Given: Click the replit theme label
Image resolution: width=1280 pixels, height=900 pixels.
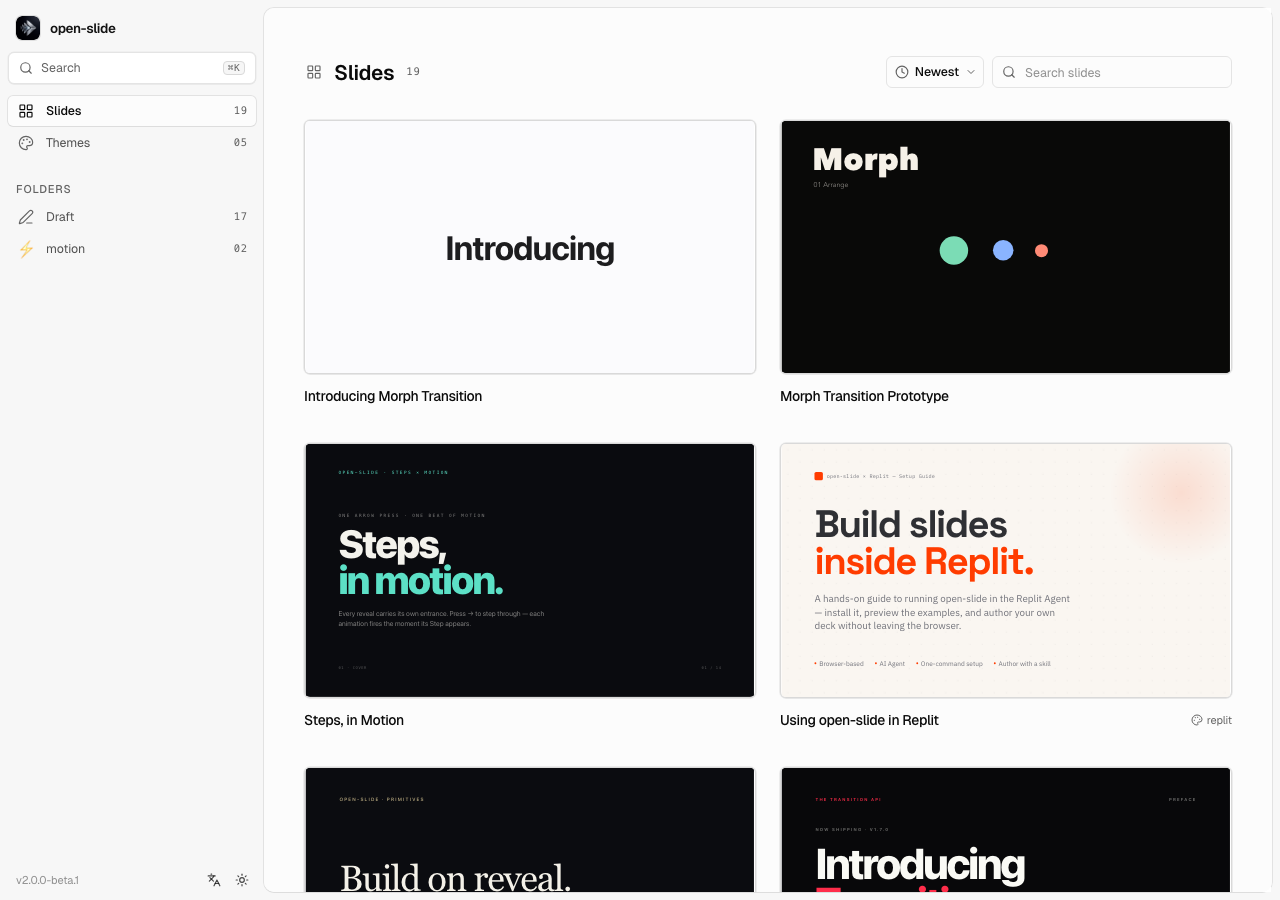Looking at the screenshot, I should pos(1219,720).
